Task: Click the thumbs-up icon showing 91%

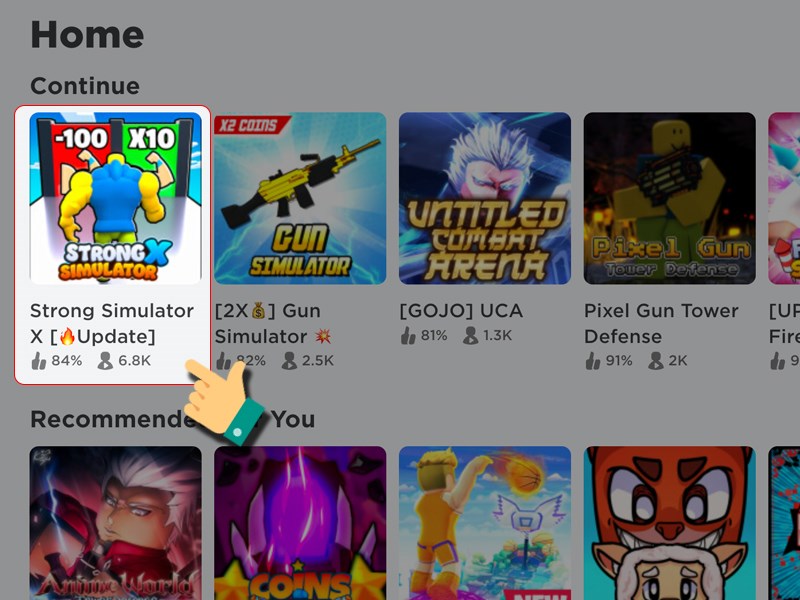Action: coord(593,361)
